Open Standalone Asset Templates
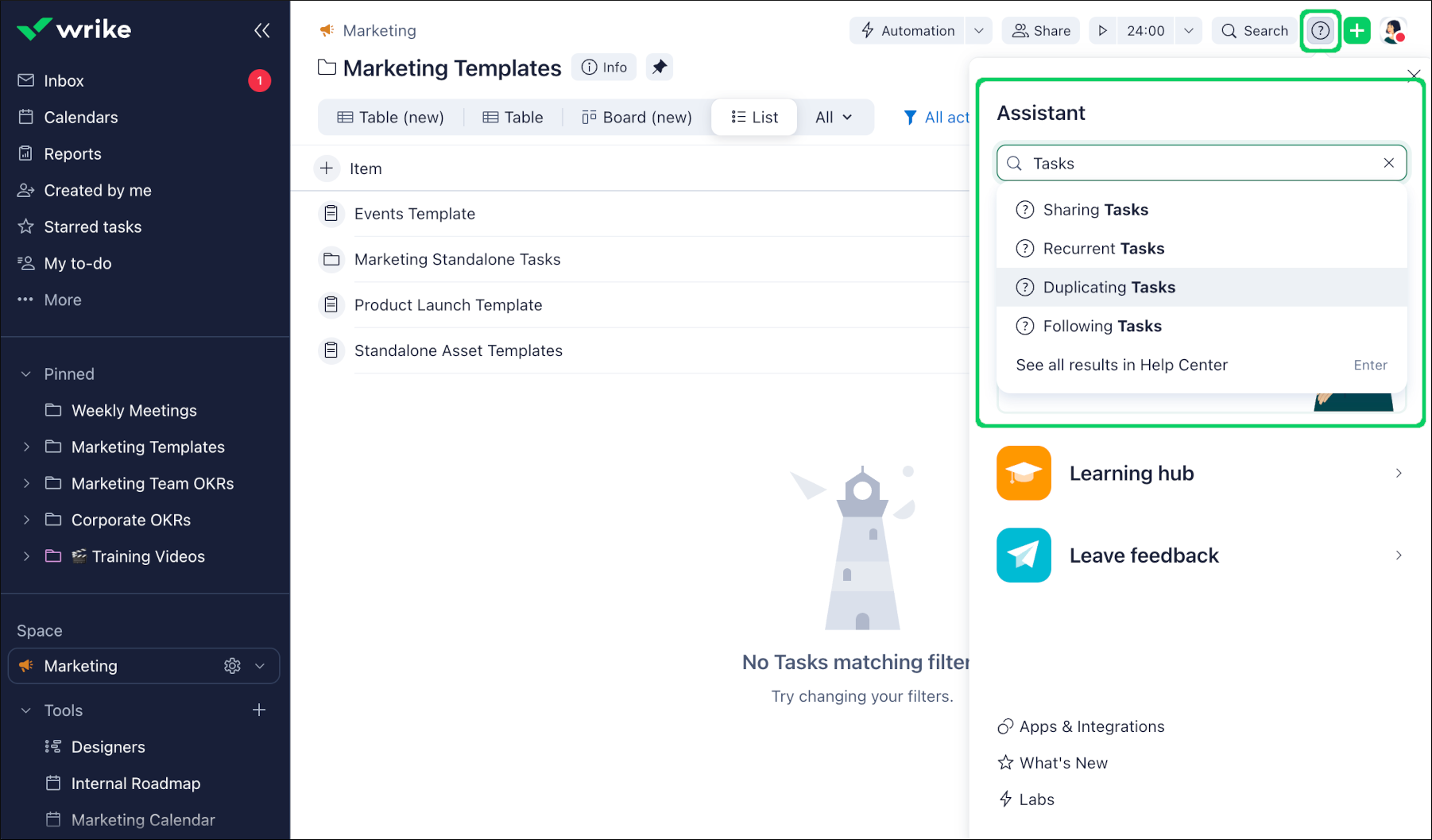The width and height of the screenshot is (1432, 840). coord(458,350)
